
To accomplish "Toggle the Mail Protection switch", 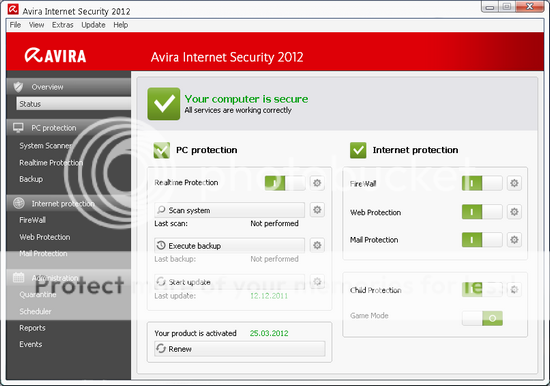I will [x=482, y=240].
